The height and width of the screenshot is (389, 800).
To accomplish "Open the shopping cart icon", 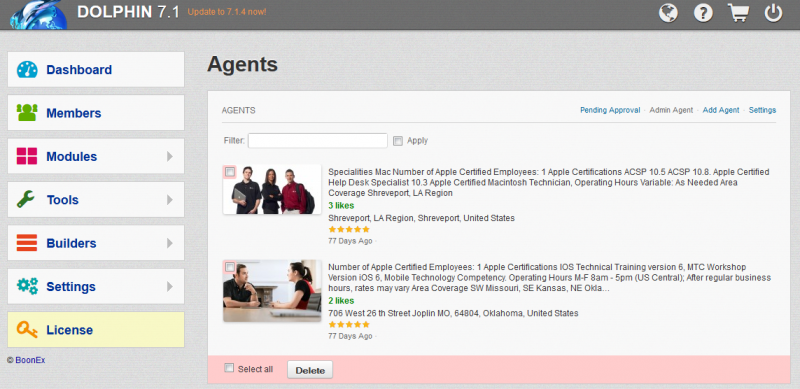I will pyautogui.click(x=738, y=13).
